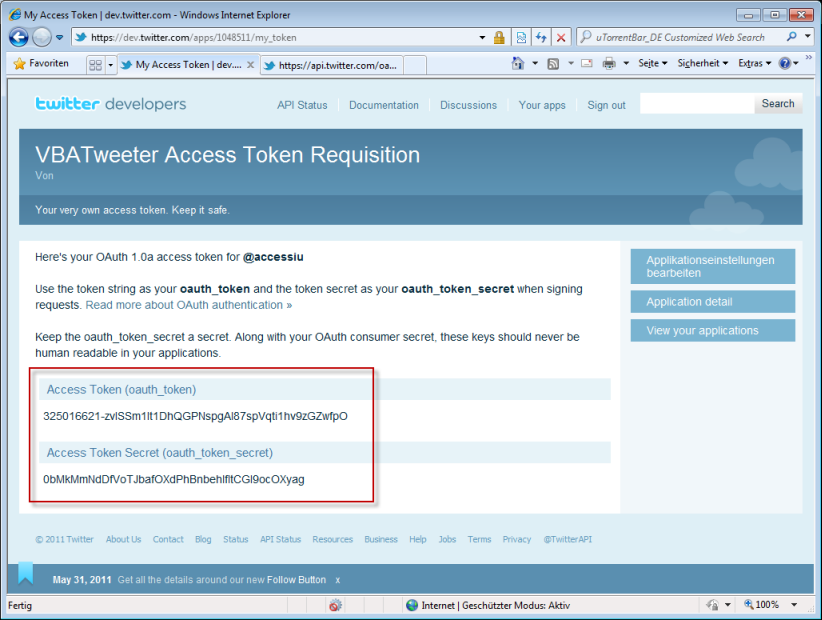Click the Print icon in command bar
Image resolution: width=822 pixels, height=620 pixels.
pyautogui.click(x=609, y=64)
